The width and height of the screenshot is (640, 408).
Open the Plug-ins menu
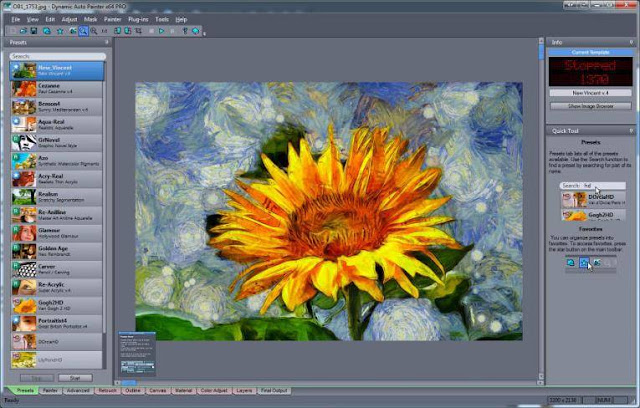point(138,19)
